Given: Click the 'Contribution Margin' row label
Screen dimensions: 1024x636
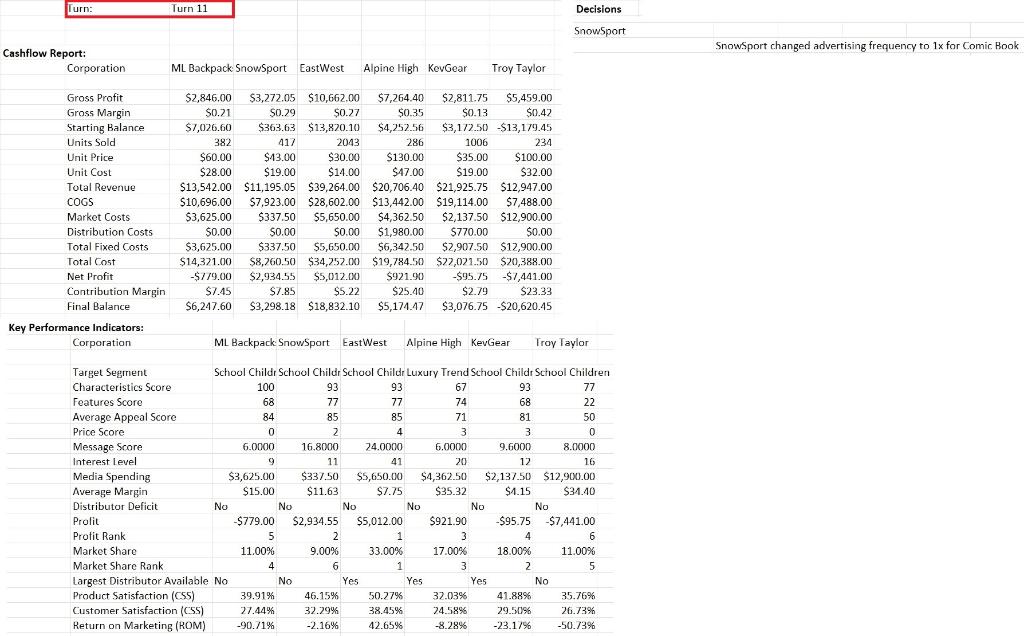Looking at the screenshot, I should click(116, 292).
